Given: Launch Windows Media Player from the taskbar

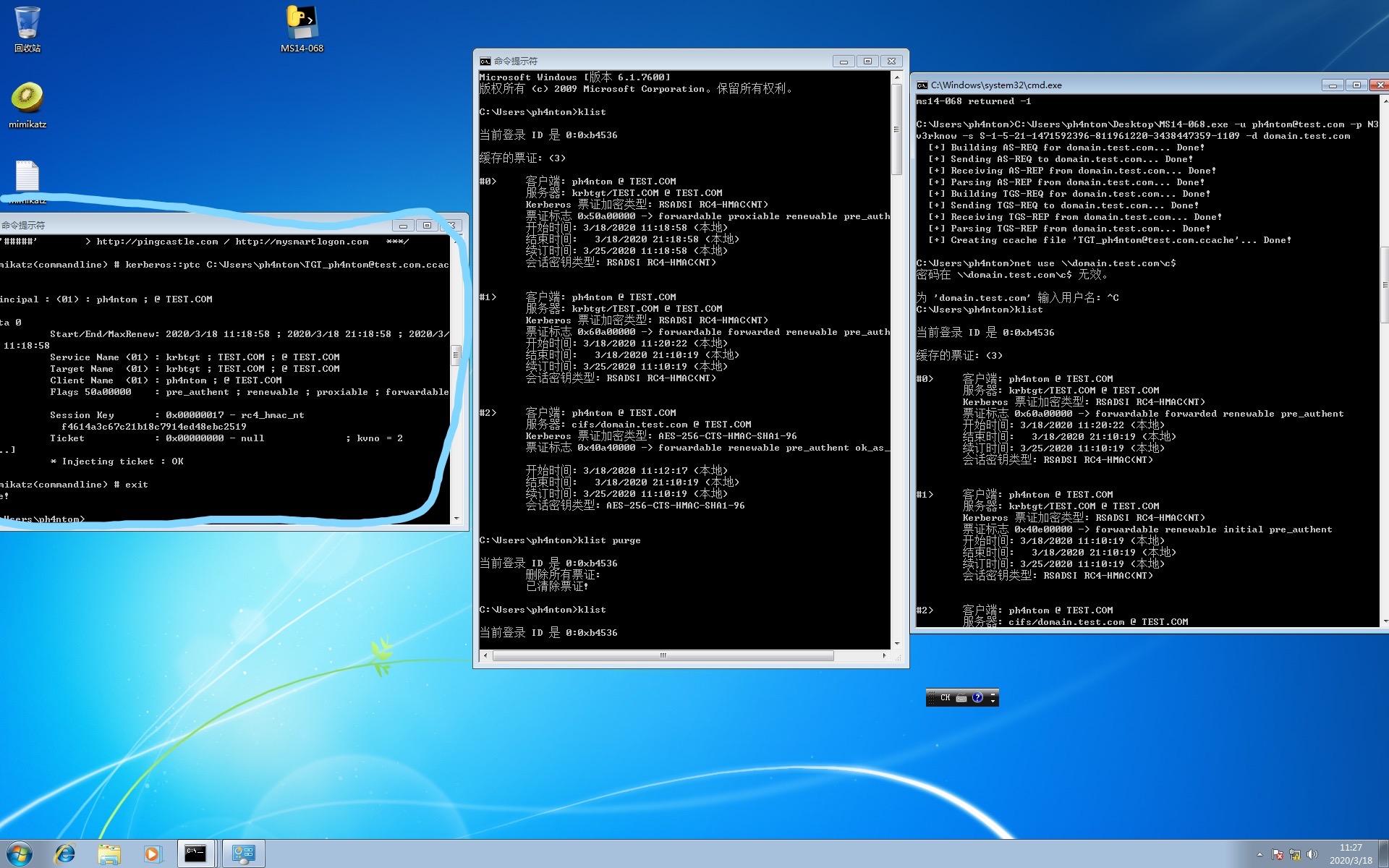Looking at the screenshot, I should [x=152, y=854].
